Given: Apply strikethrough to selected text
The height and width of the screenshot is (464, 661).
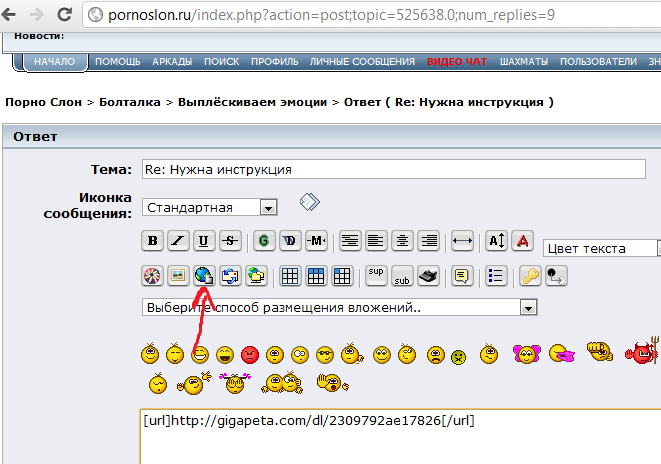Looking at the screenshot, I should [230, 240].
